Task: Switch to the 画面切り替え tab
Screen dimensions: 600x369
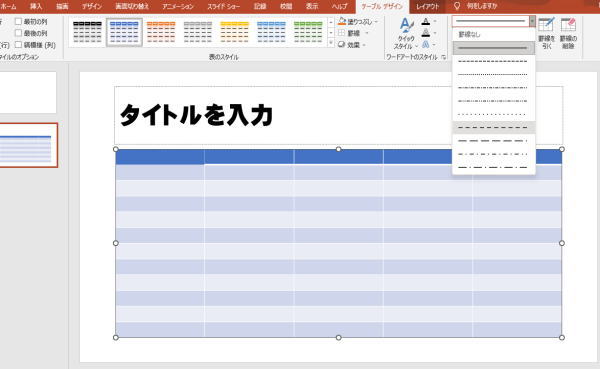Action: tap(132, 7)
